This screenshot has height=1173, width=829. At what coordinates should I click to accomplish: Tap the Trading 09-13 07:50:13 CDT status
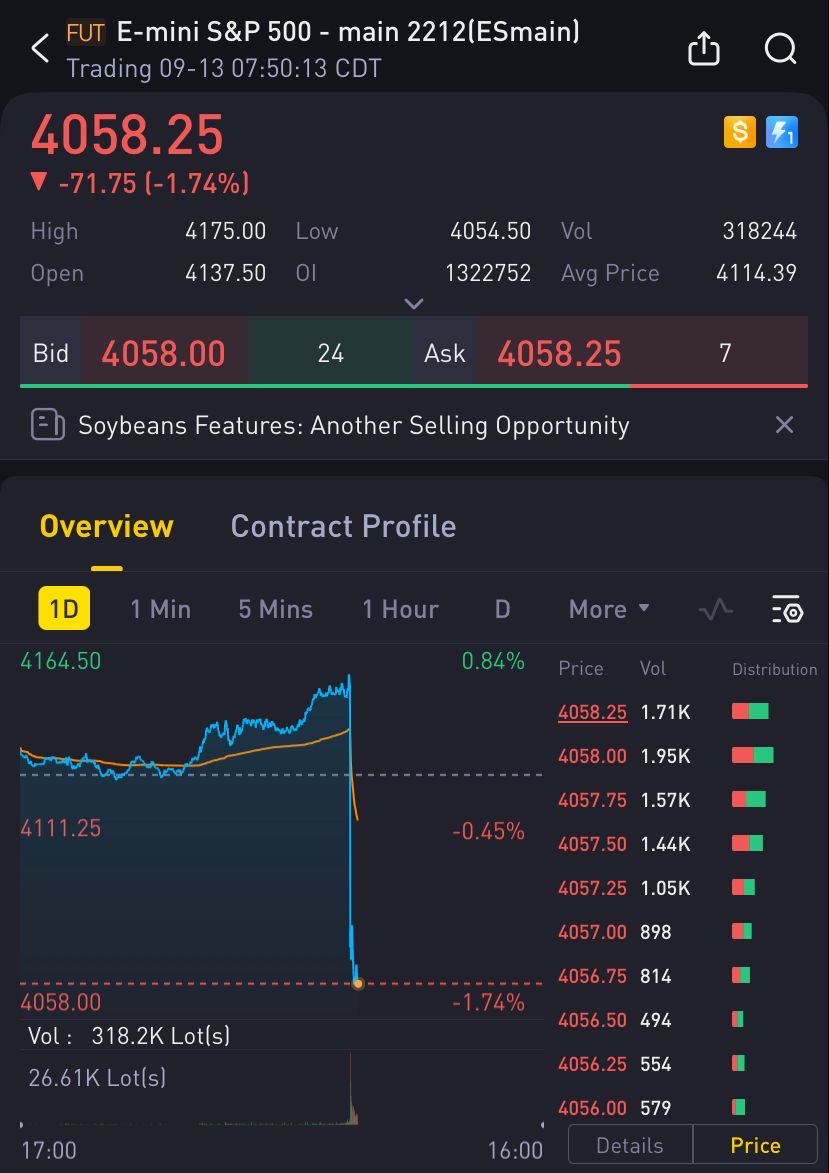tap(224, 69)
